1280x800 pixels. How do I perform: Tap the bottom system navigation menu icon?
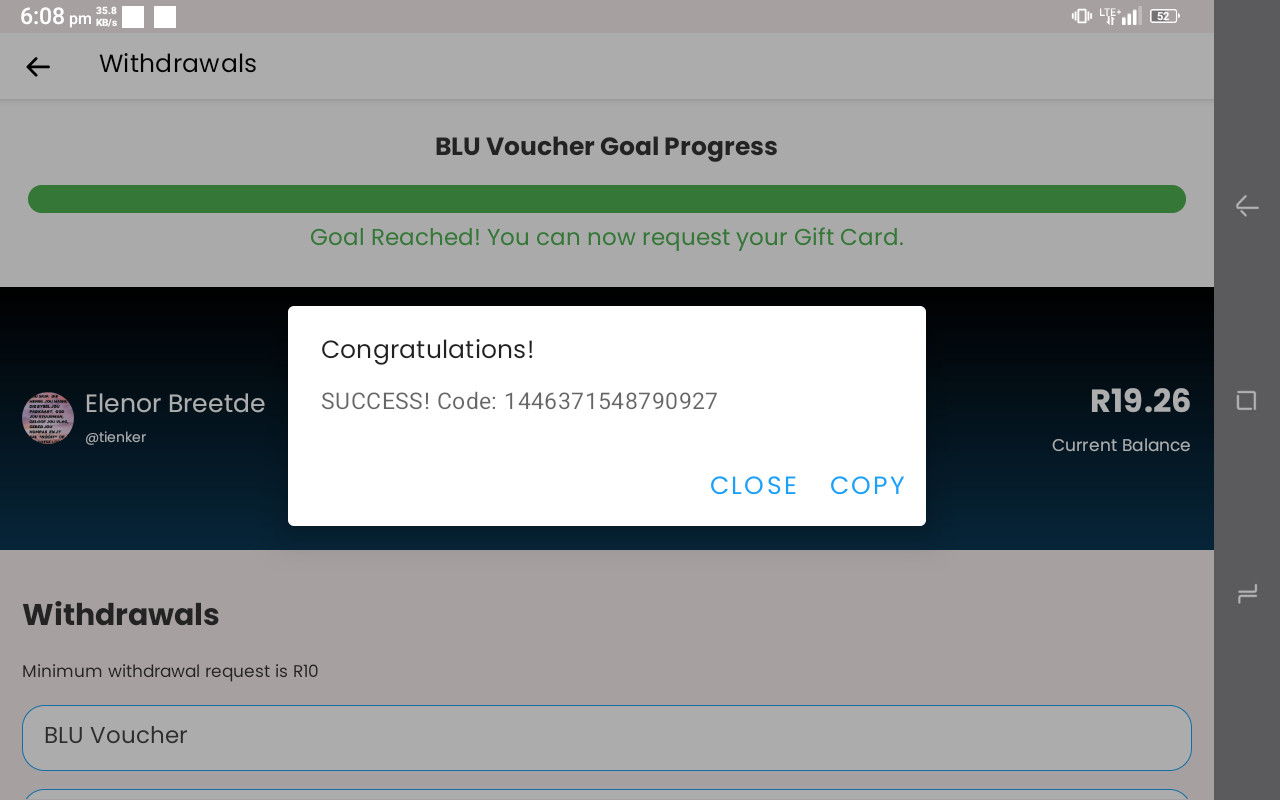click(x=1247, y=595)
